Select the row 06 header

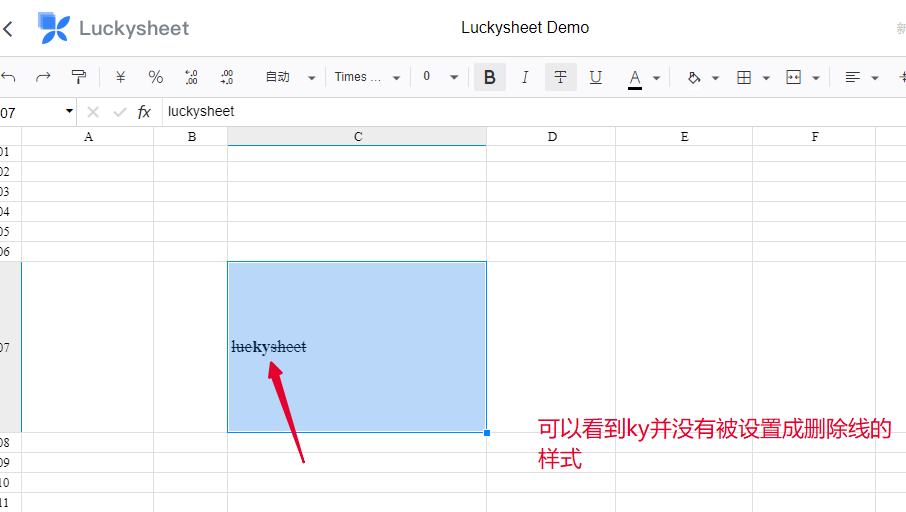pyautogui.click(x=10, y=251)
